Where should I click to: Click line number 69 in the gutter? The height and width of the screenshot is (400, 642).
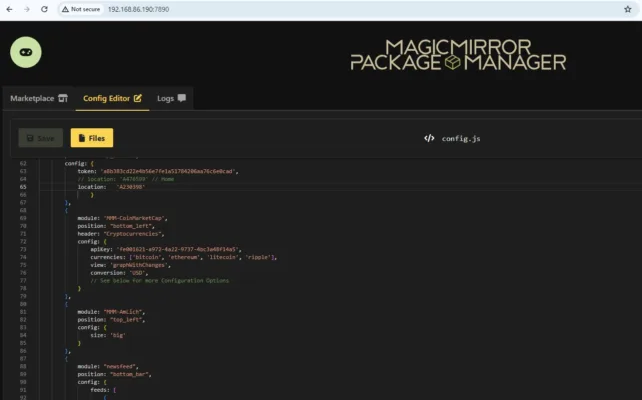pyautogui.click(x=23, y=218)
